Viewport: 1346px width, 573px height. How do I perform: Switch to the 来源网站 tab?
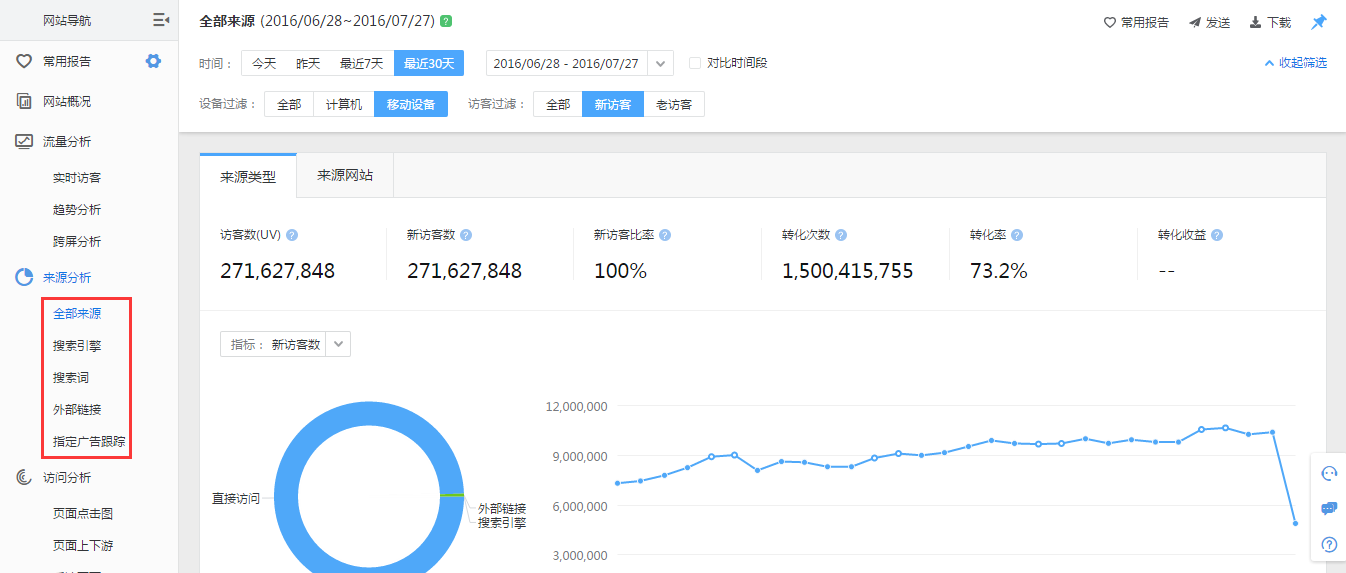coord(345,175)
